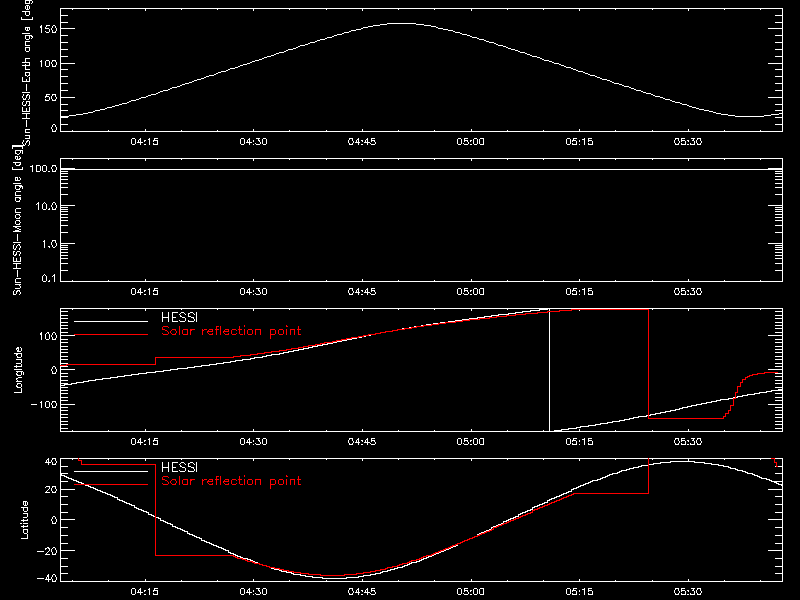Select the 1.0 tick label in Moon angle plot
Viewport: 800px width, 600px height.
coord(50,244)
